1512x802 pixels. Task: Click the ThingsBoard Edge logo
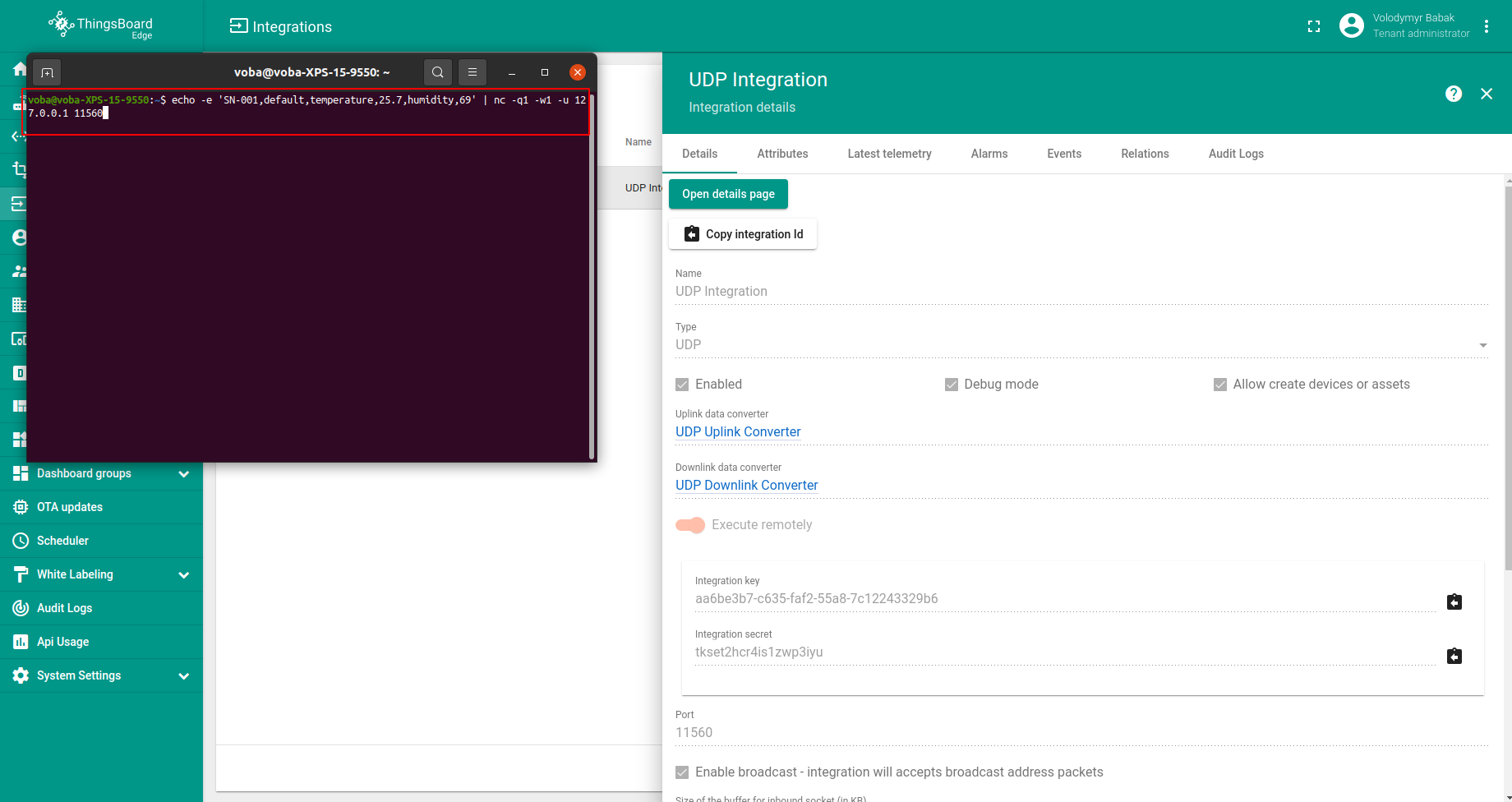click(x=100, y=25)
